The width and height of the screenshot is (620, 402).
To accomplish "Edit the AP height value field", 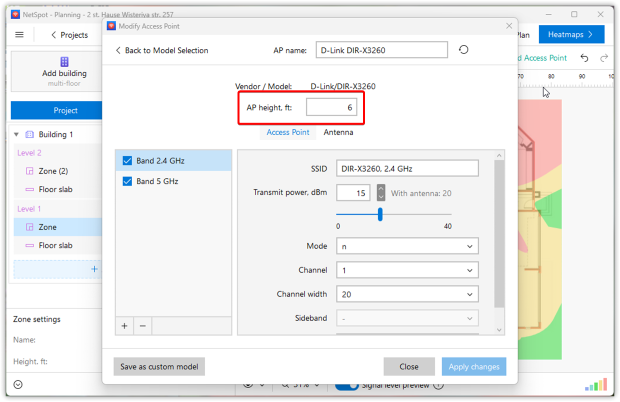I will click(x=331, y=108).
